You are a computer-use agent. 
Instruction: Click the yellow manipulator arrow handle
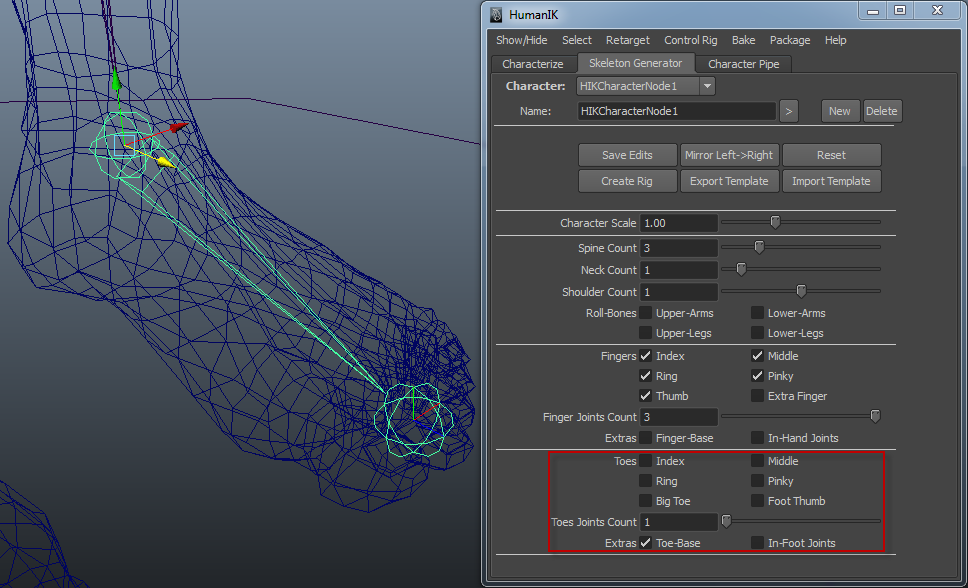click(x=166, y=162)
